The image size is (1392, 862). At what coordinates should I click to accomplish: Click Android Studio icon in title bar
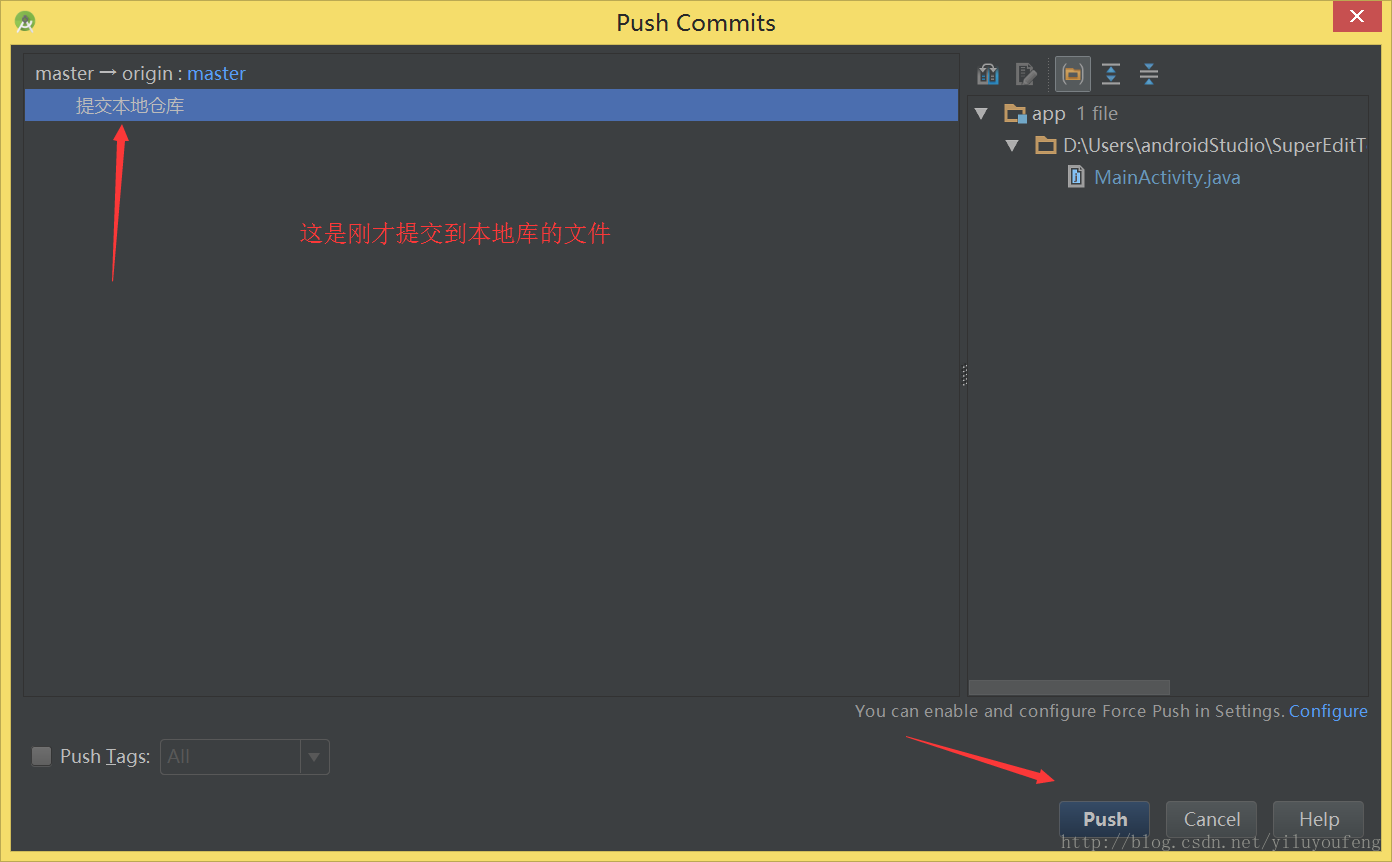click(x=26, y=21)
